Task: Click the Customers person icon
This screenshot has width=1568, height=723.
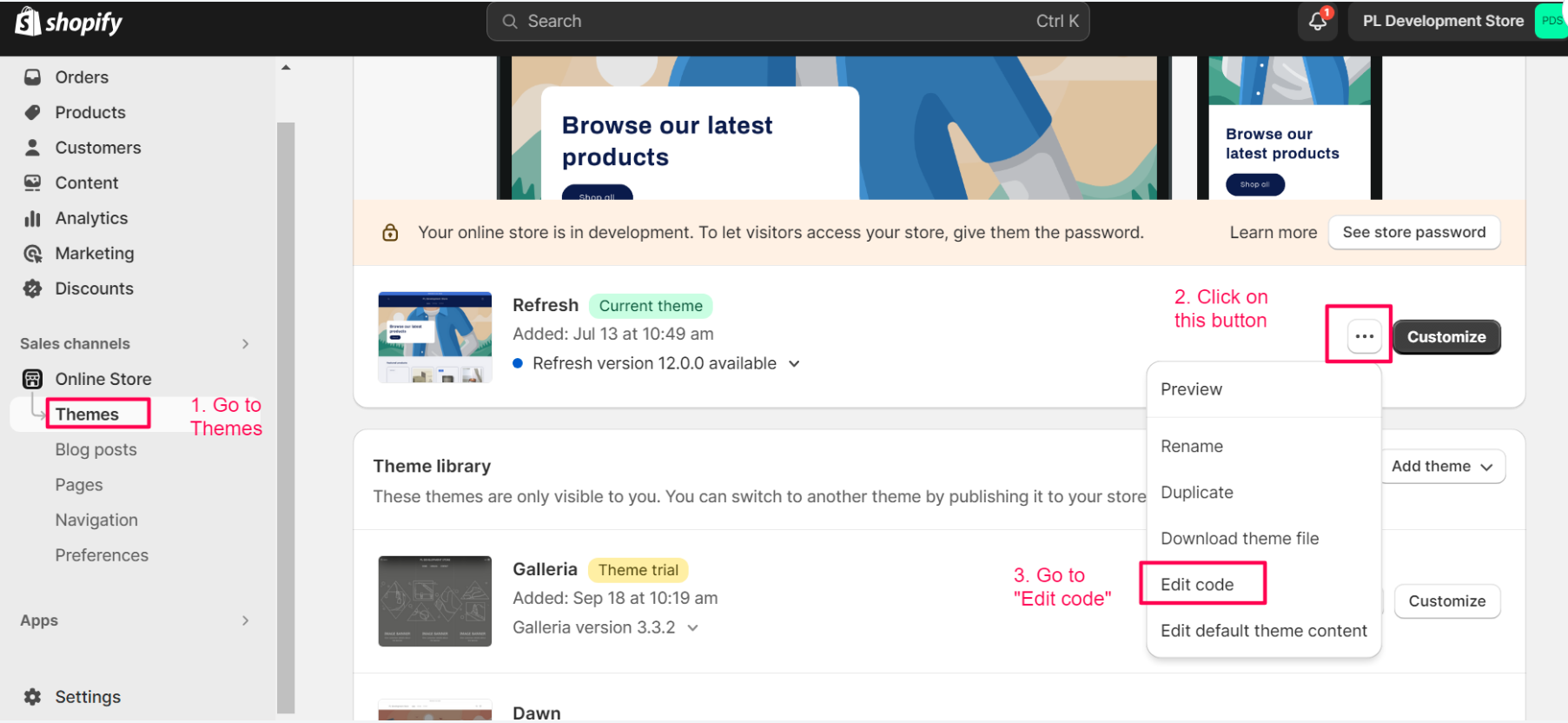Action: click(x=33, y=148)
